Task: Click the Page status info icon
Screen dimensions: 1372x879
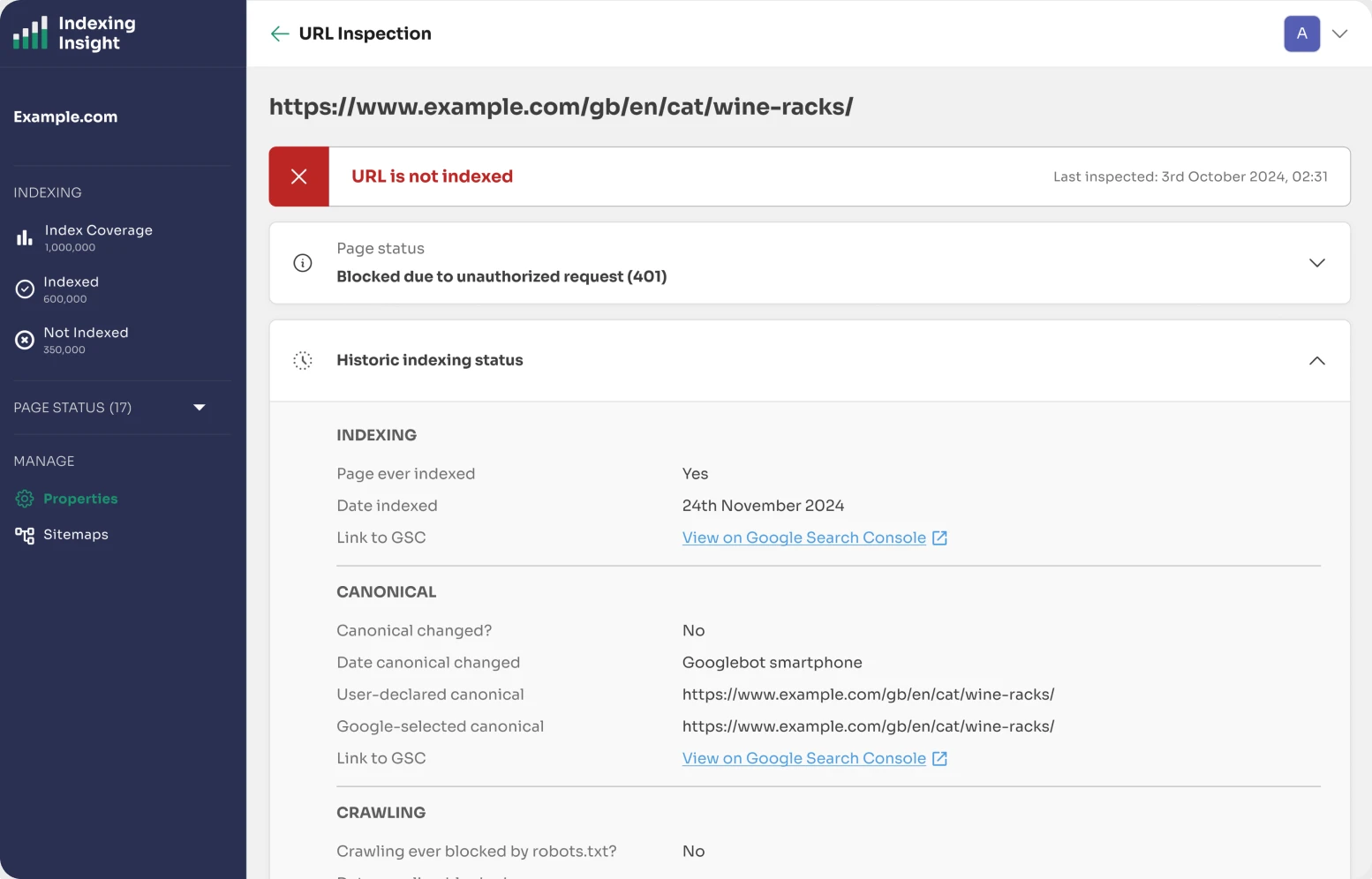Action: pyautogui.click(x=303, y=263)
